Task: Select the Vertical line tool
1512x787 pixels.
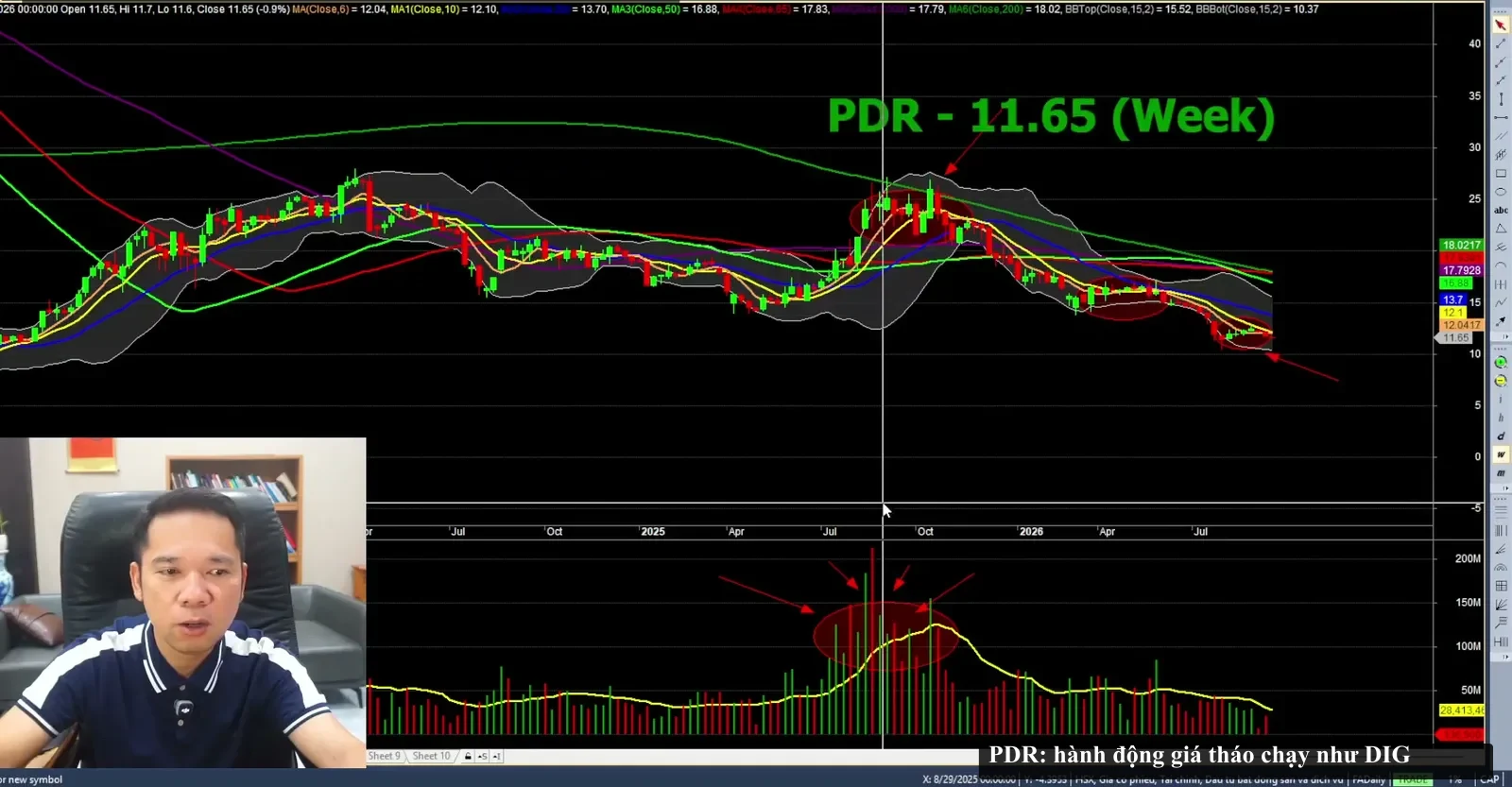Action: [1501, 99]
